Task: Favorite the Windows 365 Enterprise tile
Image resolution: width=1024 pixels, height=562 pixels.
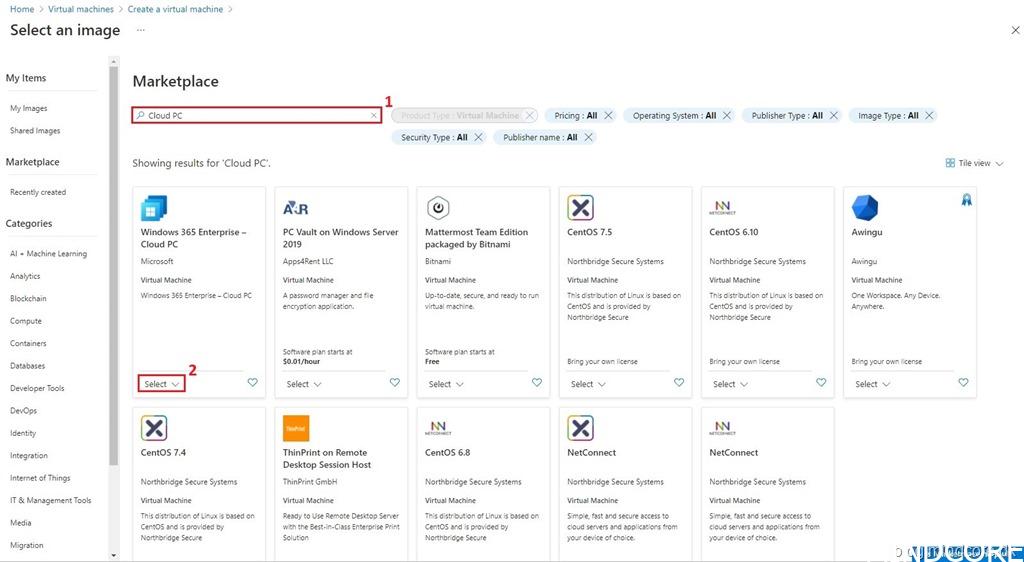Action: [252, 383]
